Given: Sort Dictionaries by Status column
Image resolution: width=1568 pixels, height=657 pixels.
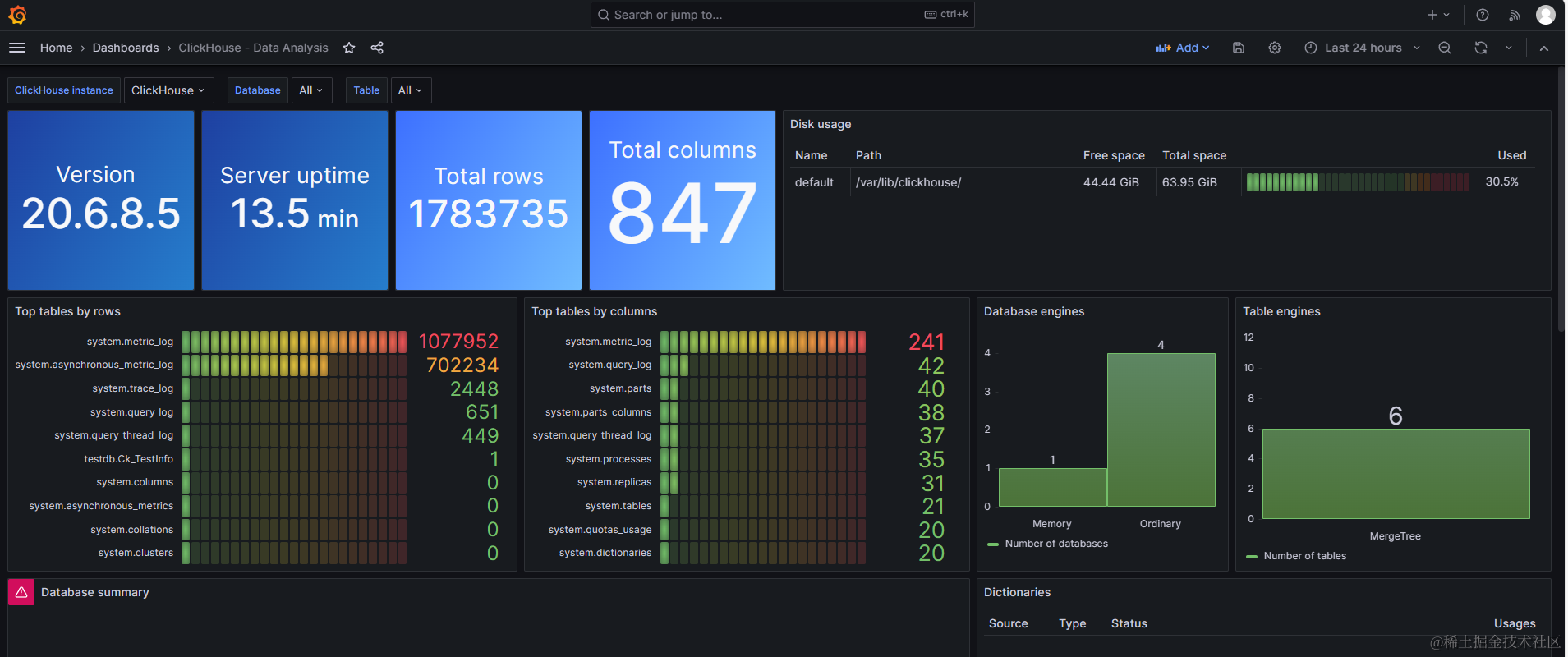Looking at the screenshot, I should (x=1129, y=623).
